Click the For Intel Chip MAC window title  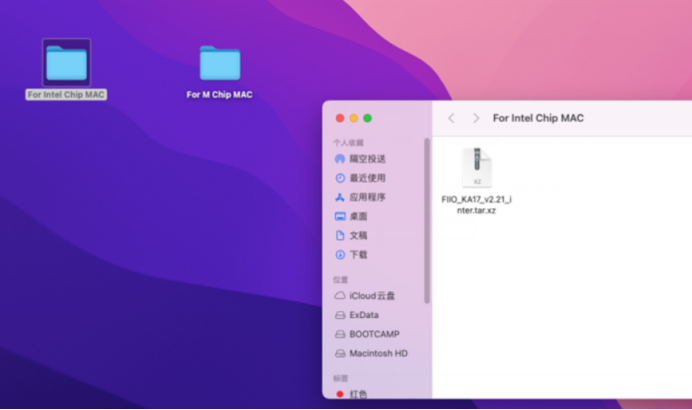538,118
